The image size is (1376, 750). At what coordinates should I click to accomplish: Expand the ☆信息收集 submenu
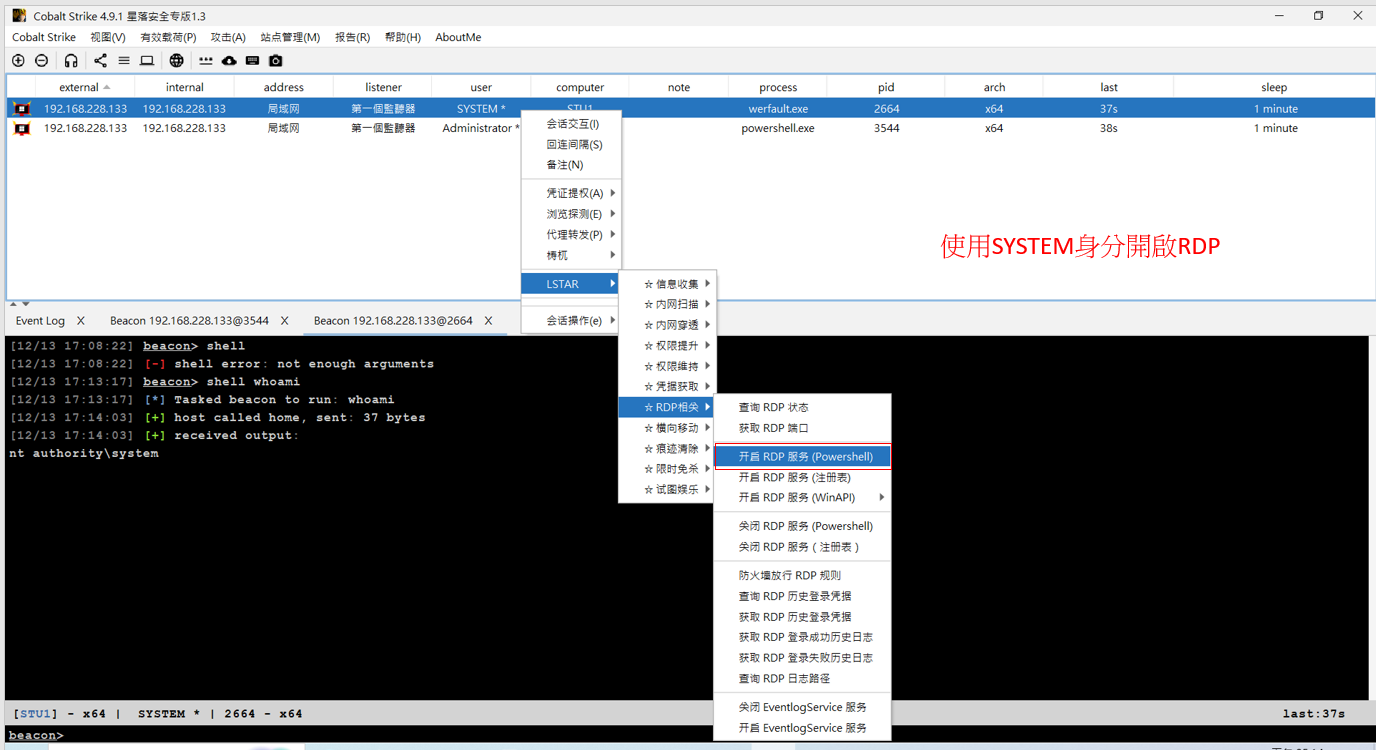668,284
